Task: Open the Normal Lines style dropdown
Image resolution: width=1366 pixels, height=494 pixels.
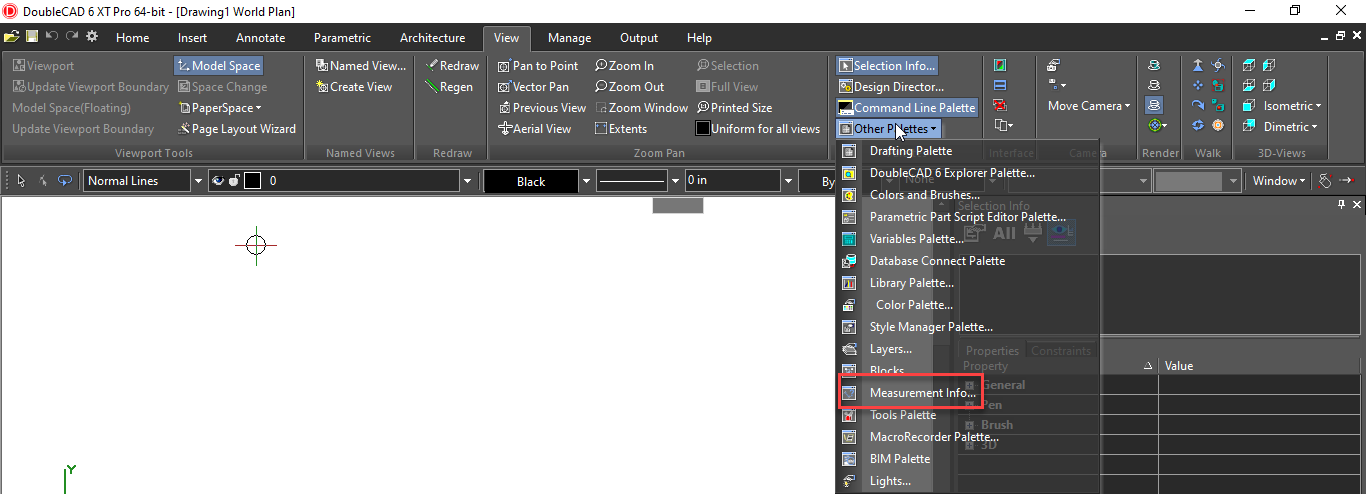Action: tap(197, 181)
